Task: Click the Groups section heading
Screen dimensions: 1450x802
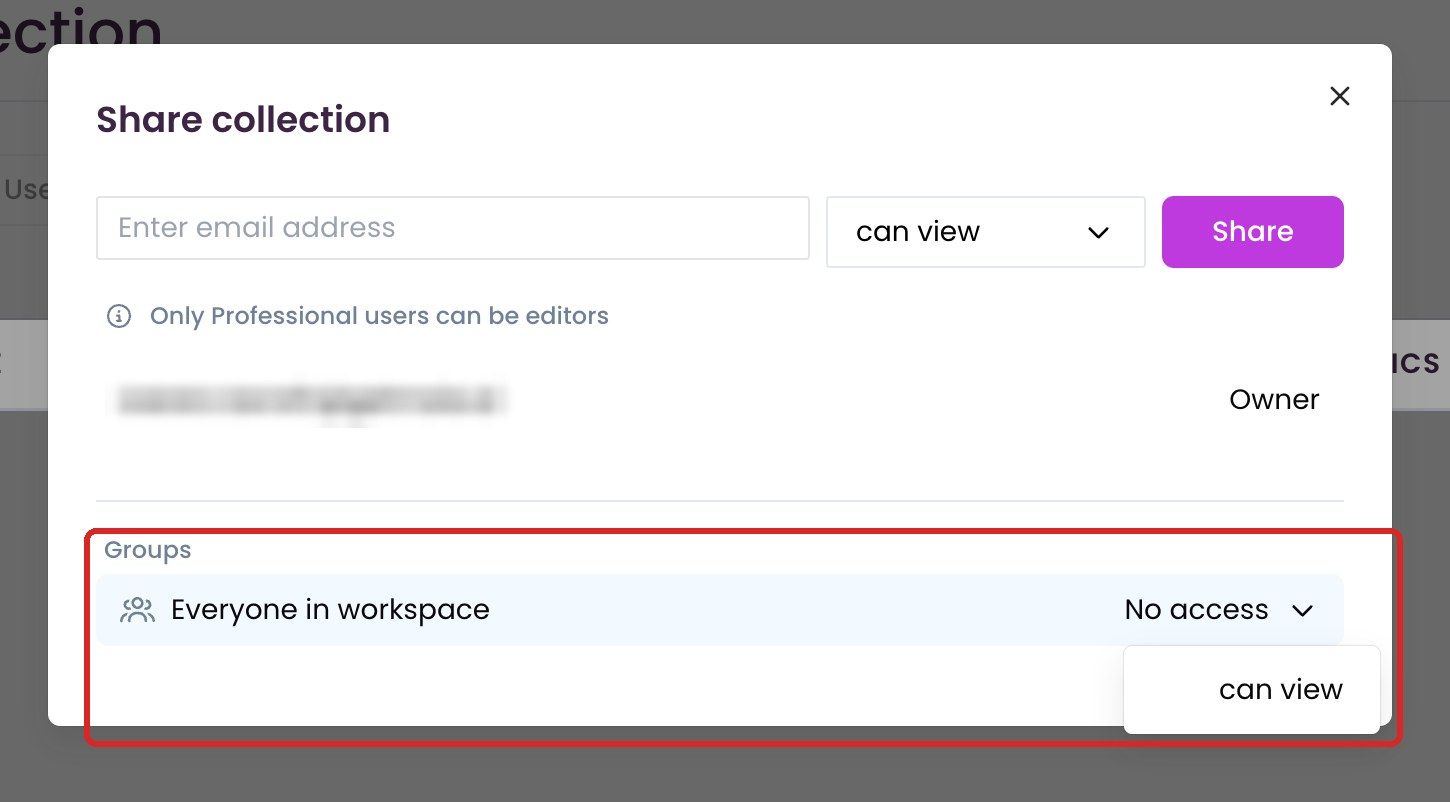Action: click(x=147, y=550)
